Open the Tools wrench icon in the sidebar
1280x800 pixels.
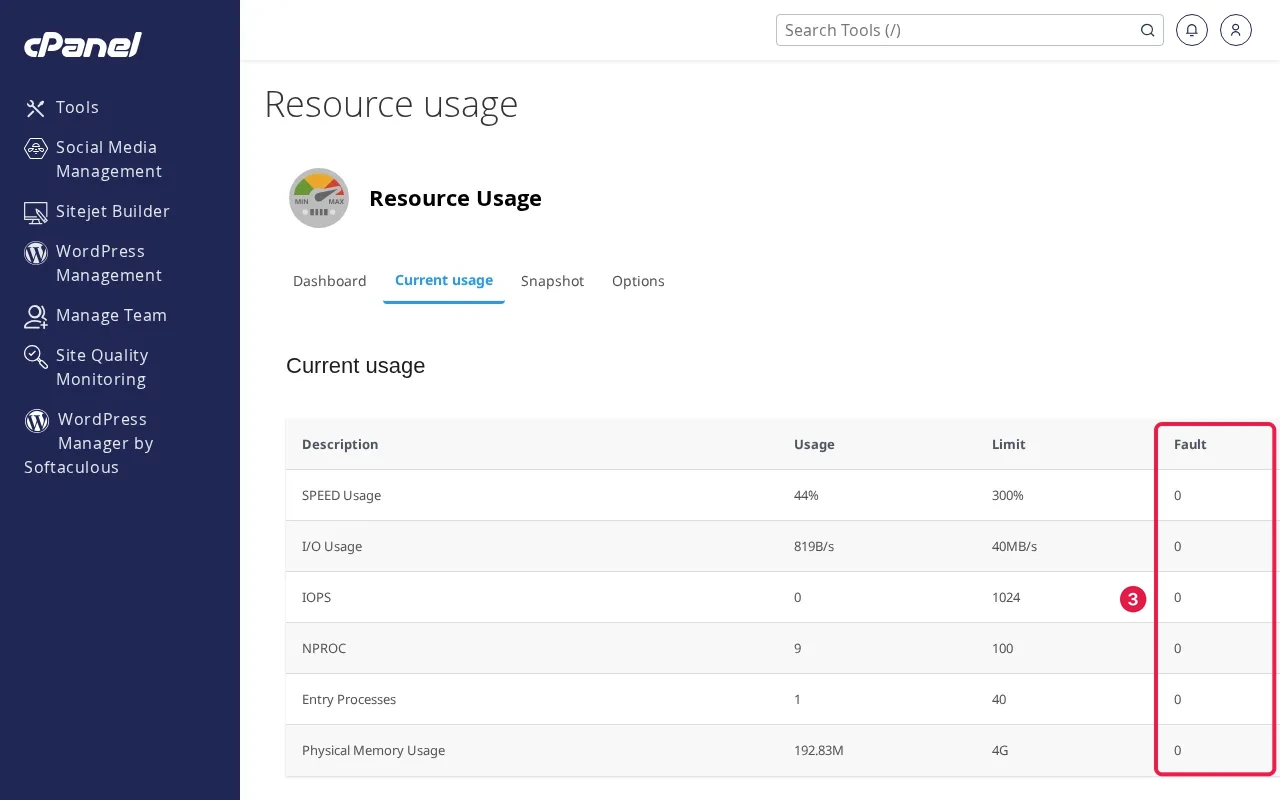[36, 108]
